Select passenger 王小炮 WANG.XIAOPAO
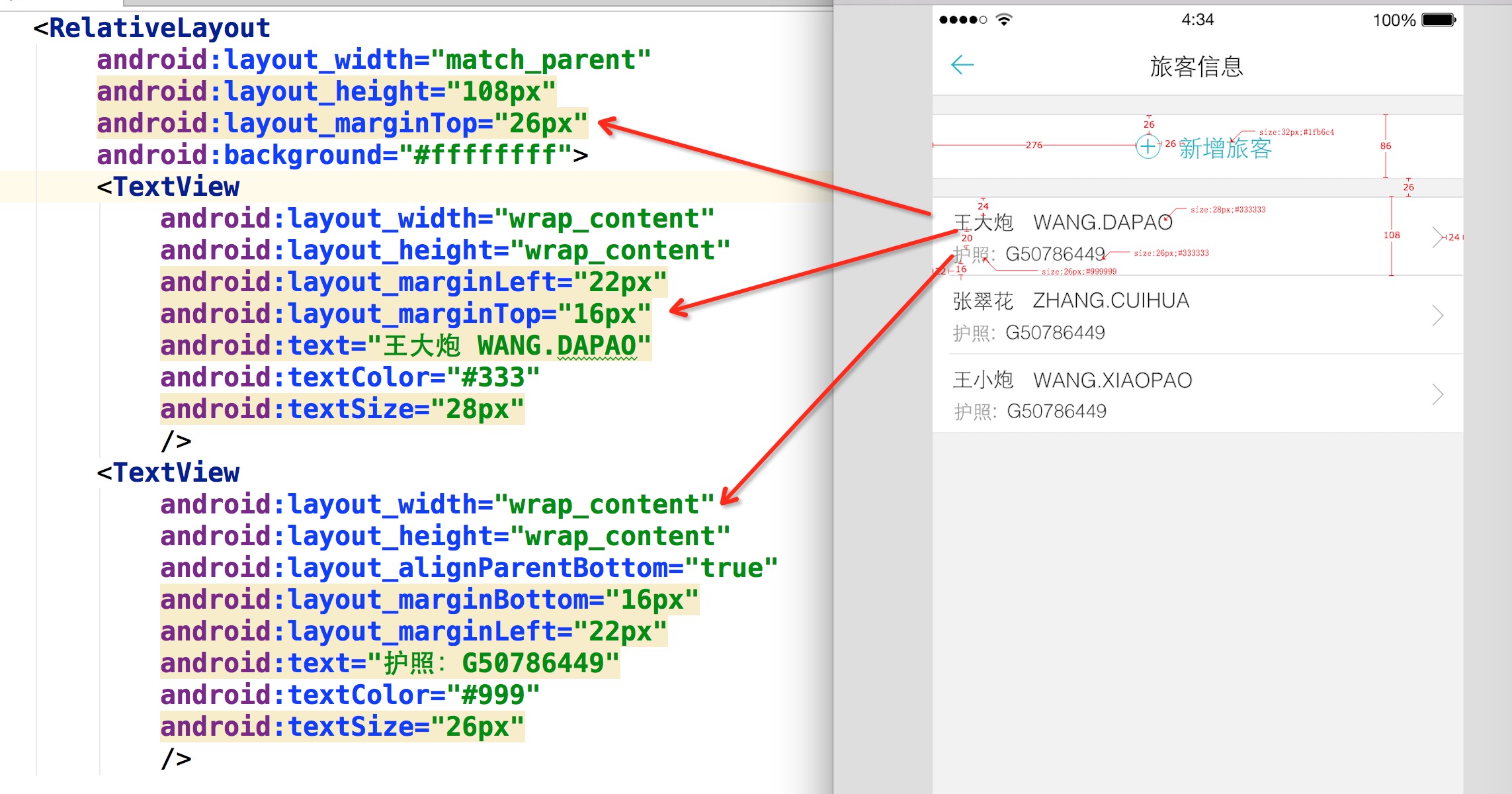The height and width of the screenshot is (794, 1512). [x=1072, y=380]
